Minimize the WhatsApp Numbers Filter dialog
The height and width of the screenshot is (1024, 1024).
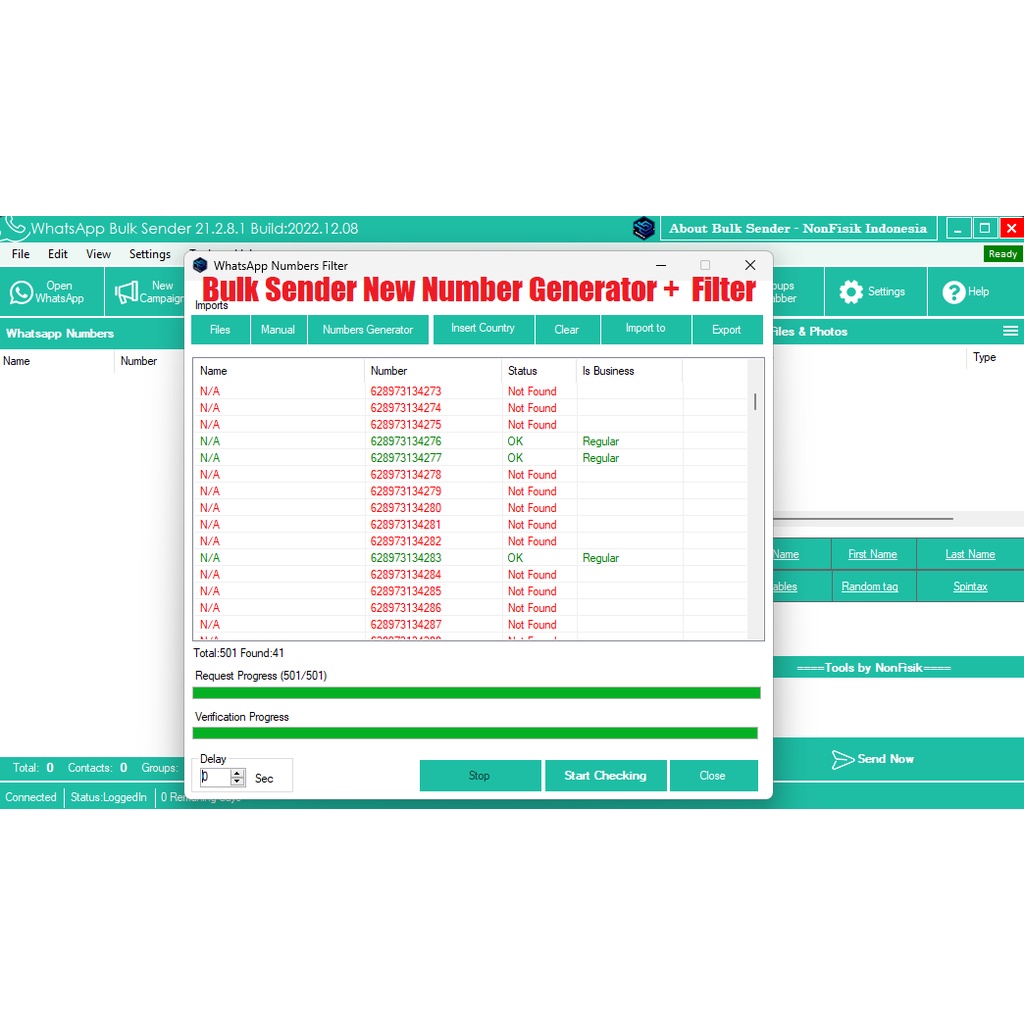(661, 265)
